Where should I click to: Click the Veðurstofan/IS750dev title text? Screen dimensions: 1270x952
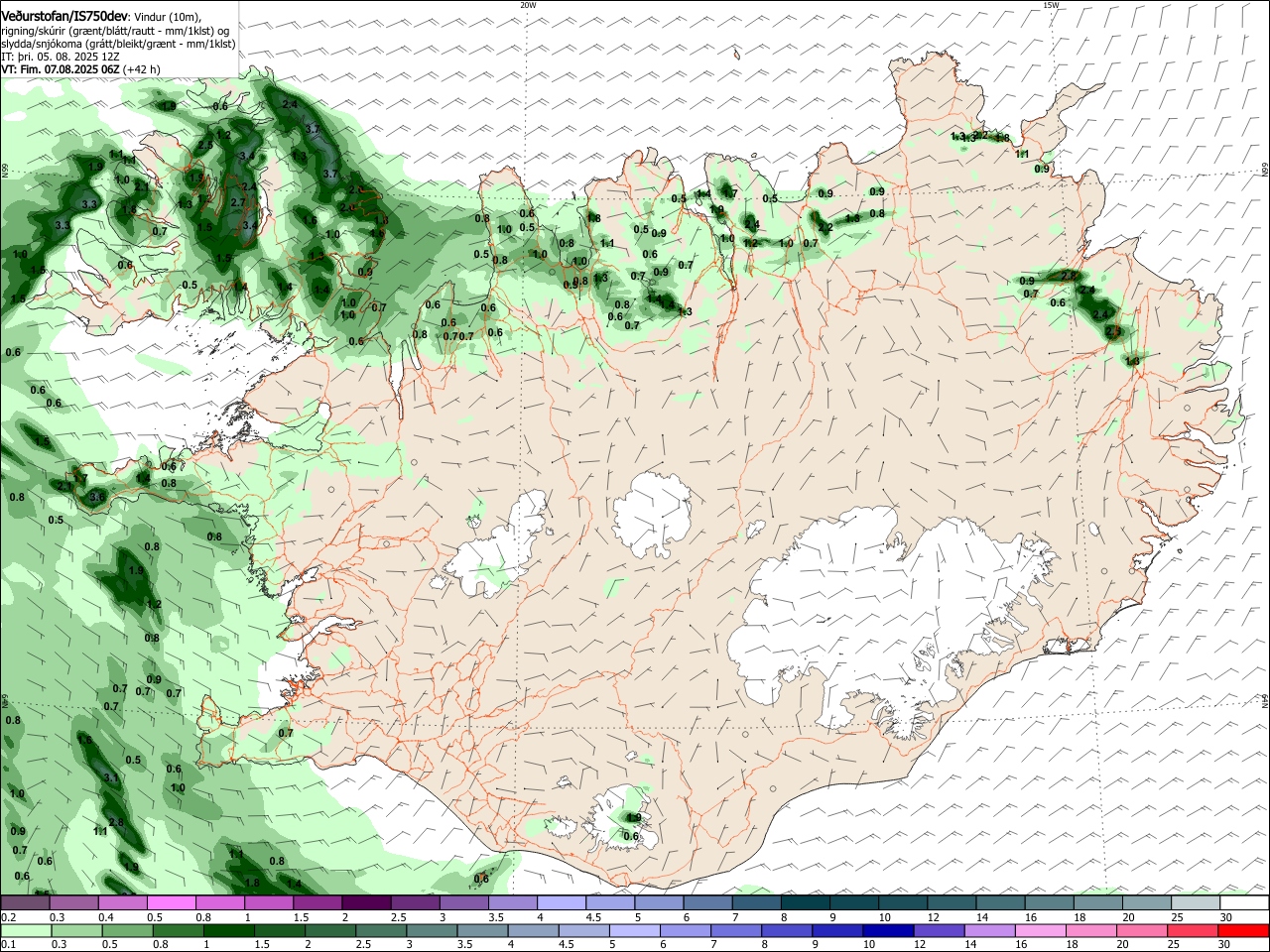[x=63, y=16]
